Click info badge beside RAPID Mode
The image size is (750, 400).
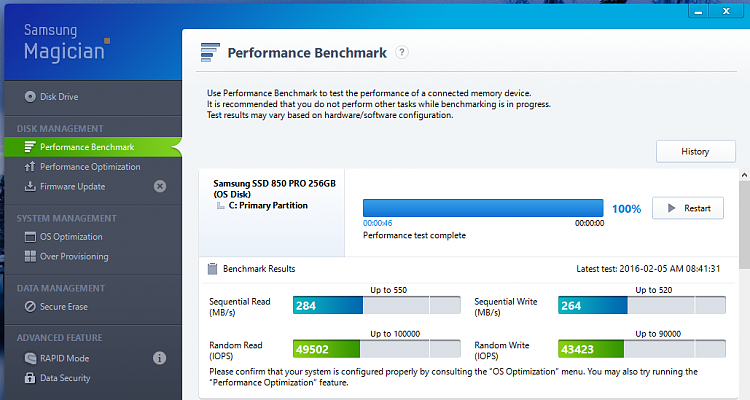tap(160, 358)
